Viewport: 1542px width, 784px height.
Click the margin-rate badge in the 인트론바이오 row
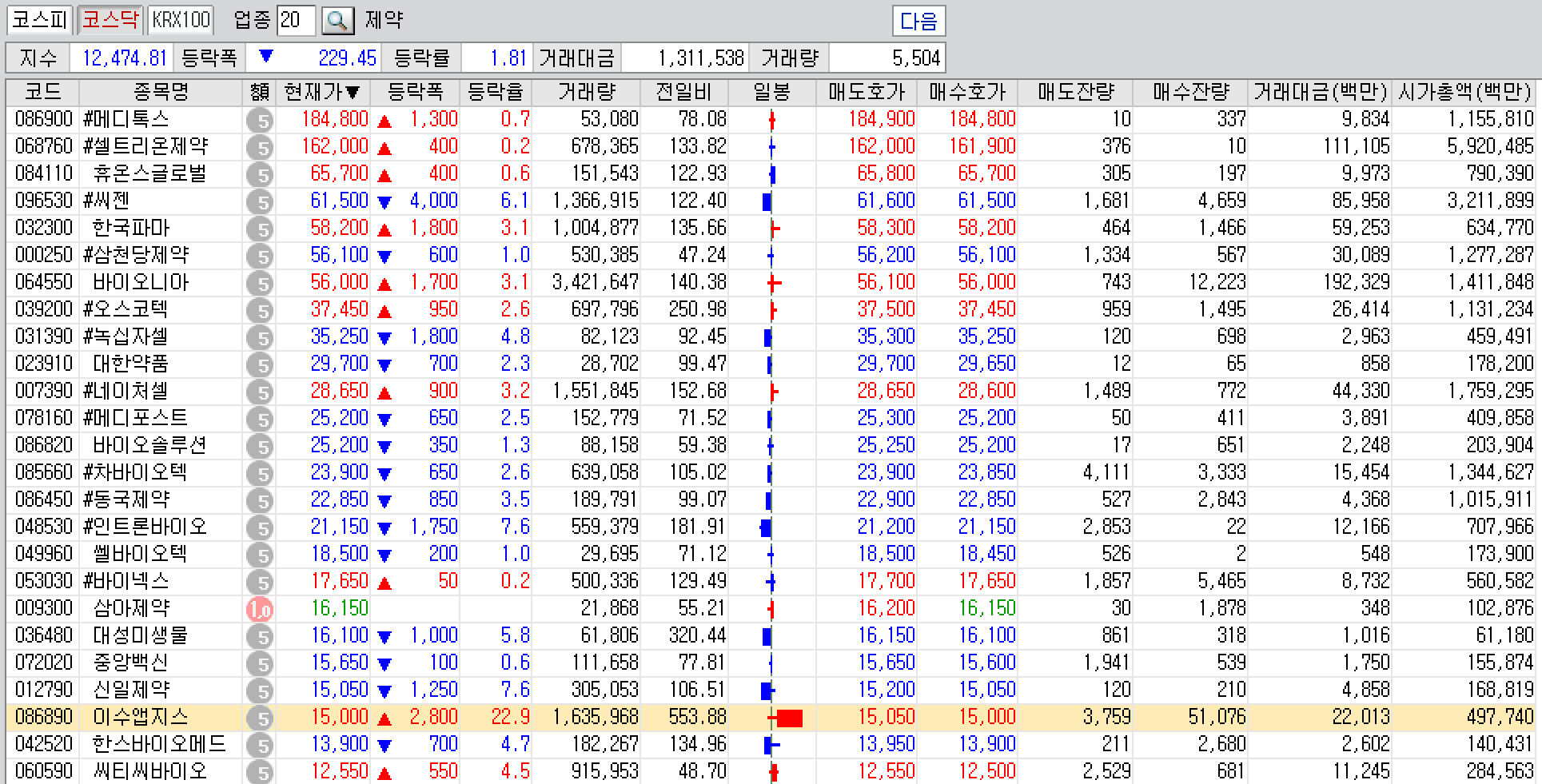pyautogui.click(x=260, y=529)
